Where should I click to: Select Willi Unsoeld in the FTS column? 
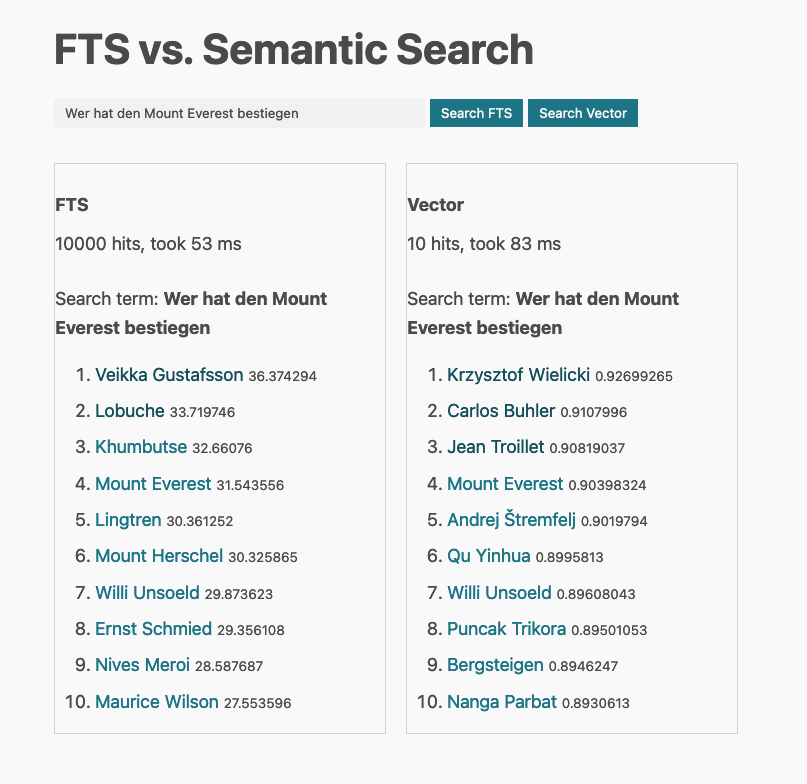(145, 593)
